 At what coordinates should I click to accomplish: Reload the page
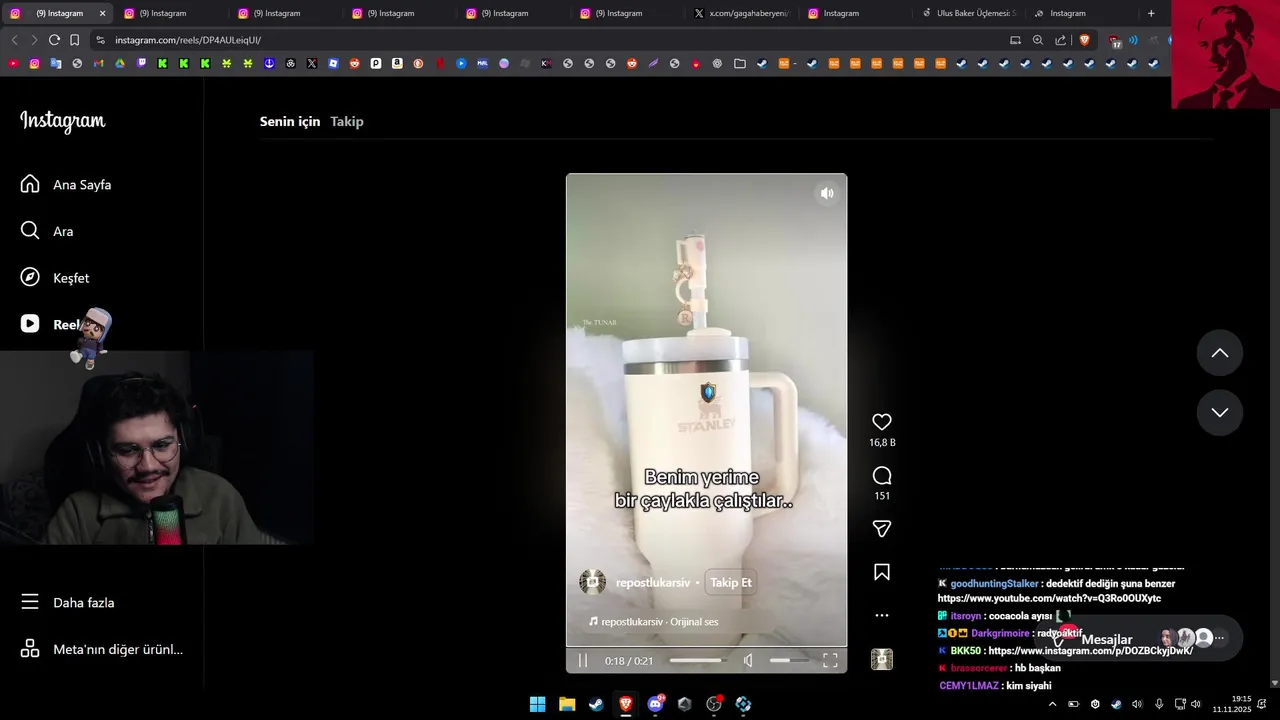tap(54, 40)
